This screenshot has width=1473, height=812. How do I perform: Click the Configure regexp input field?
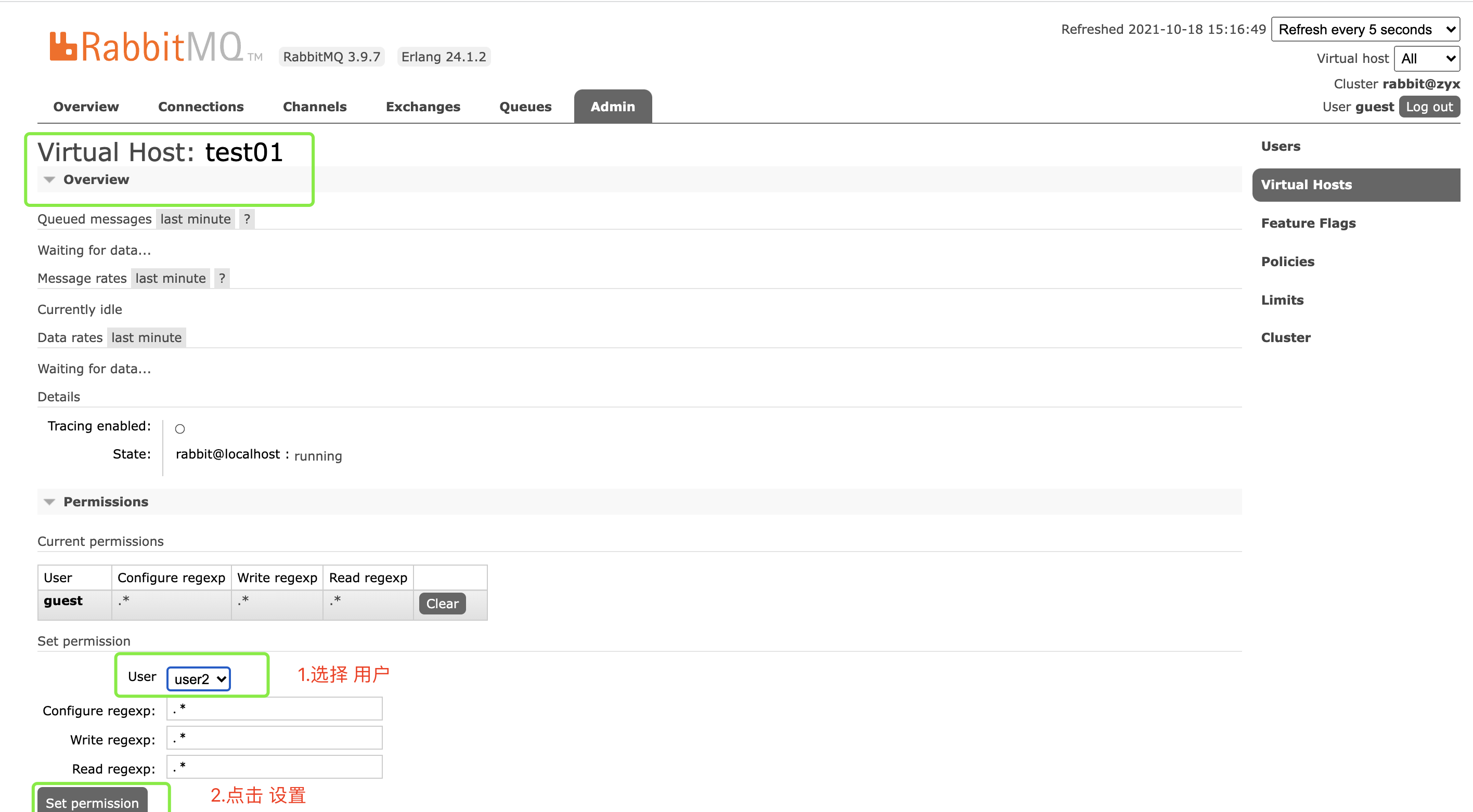click(275, 709)
